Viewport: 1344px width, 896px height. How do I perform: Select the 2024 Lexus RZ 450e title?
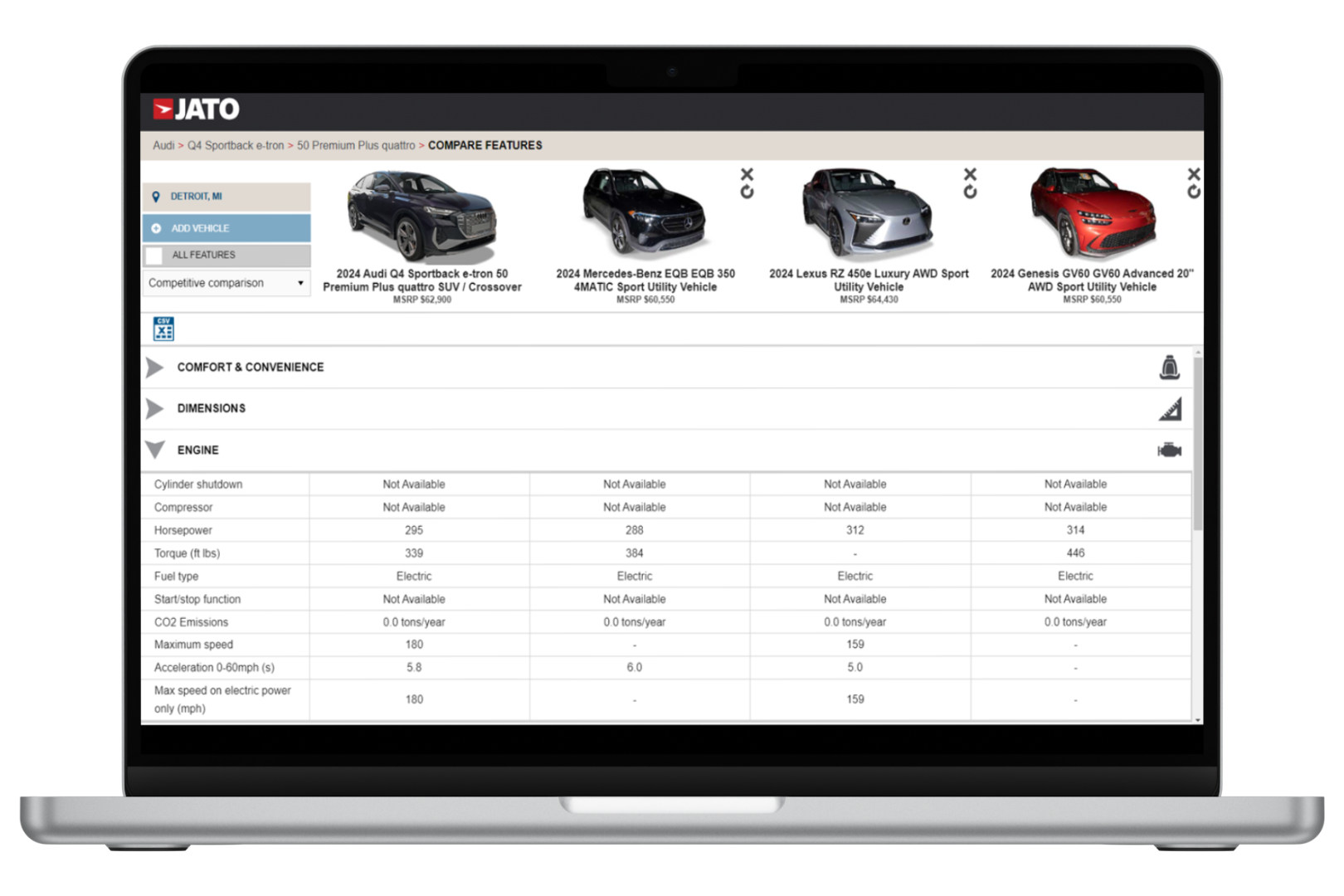click(869, 280)
